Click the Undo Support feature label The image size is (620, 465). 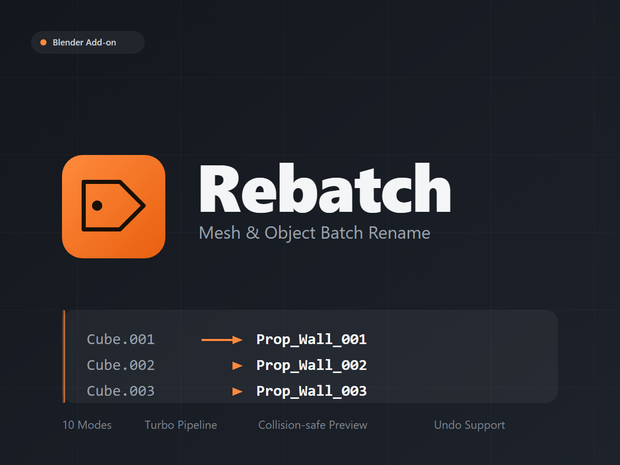(469, 425)
